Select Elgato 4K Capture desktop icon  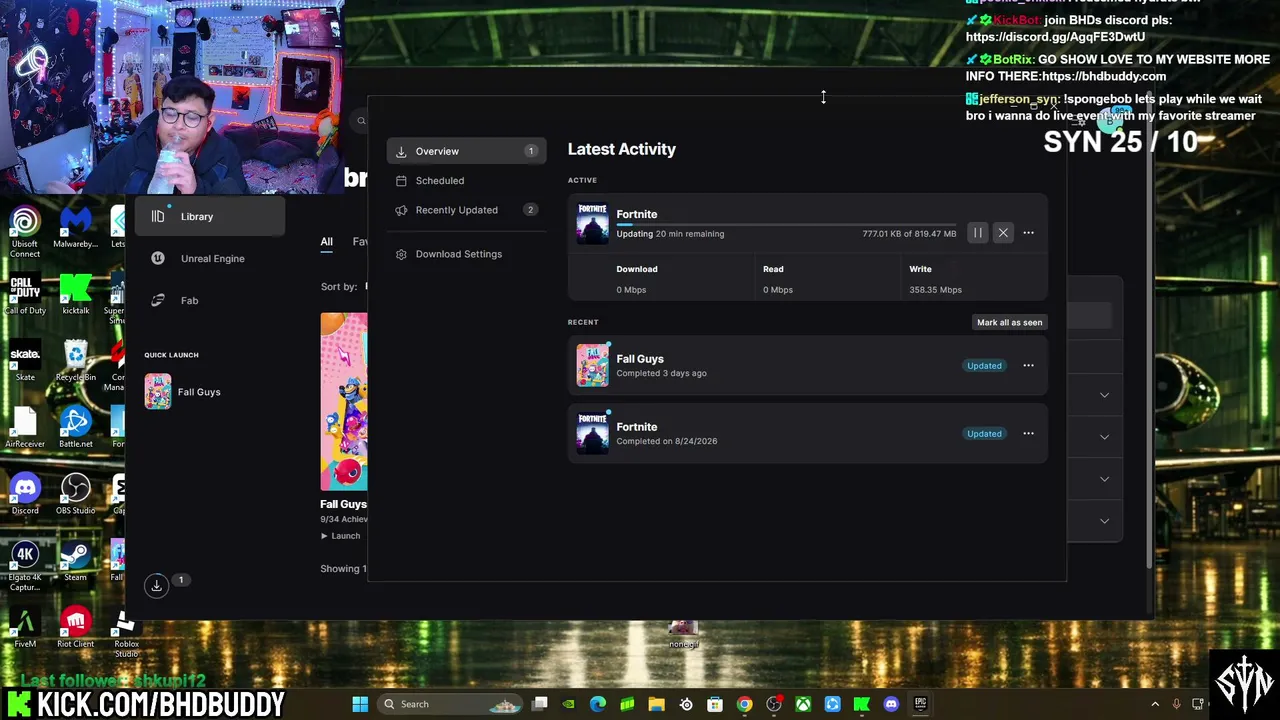(x=25, y=567)
